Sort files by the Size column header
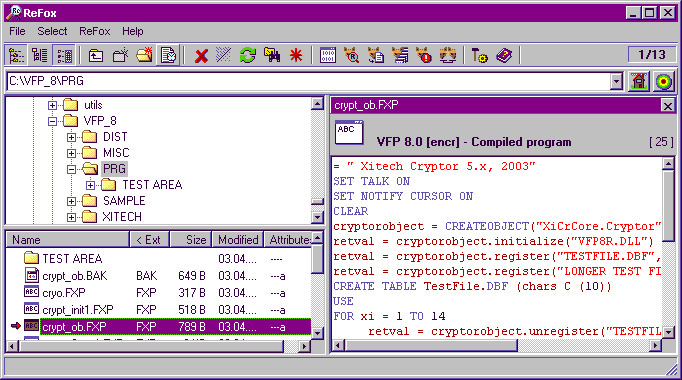The image size is (682, 380). coord(191,240)
